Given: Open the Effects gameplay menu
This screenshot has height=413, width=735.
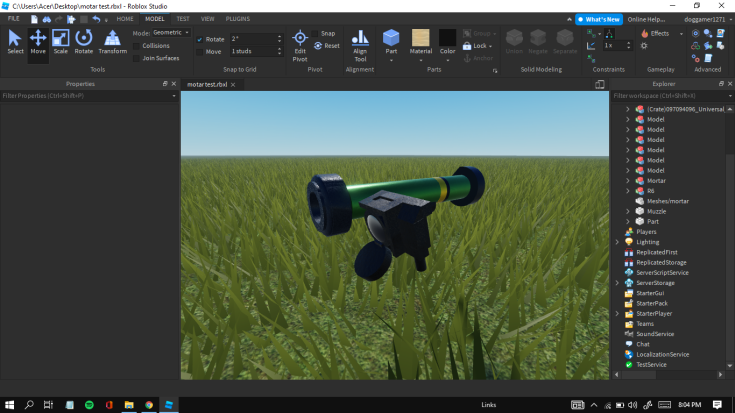Looking at the screenshot, I should 661,33.
